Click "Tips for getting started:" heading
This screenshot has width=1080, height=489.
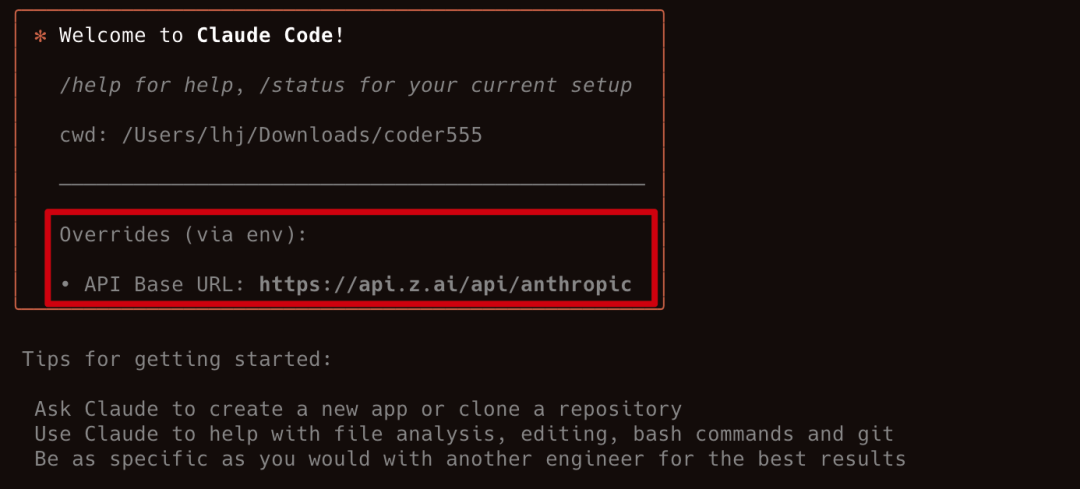click(x=177, y=358)
